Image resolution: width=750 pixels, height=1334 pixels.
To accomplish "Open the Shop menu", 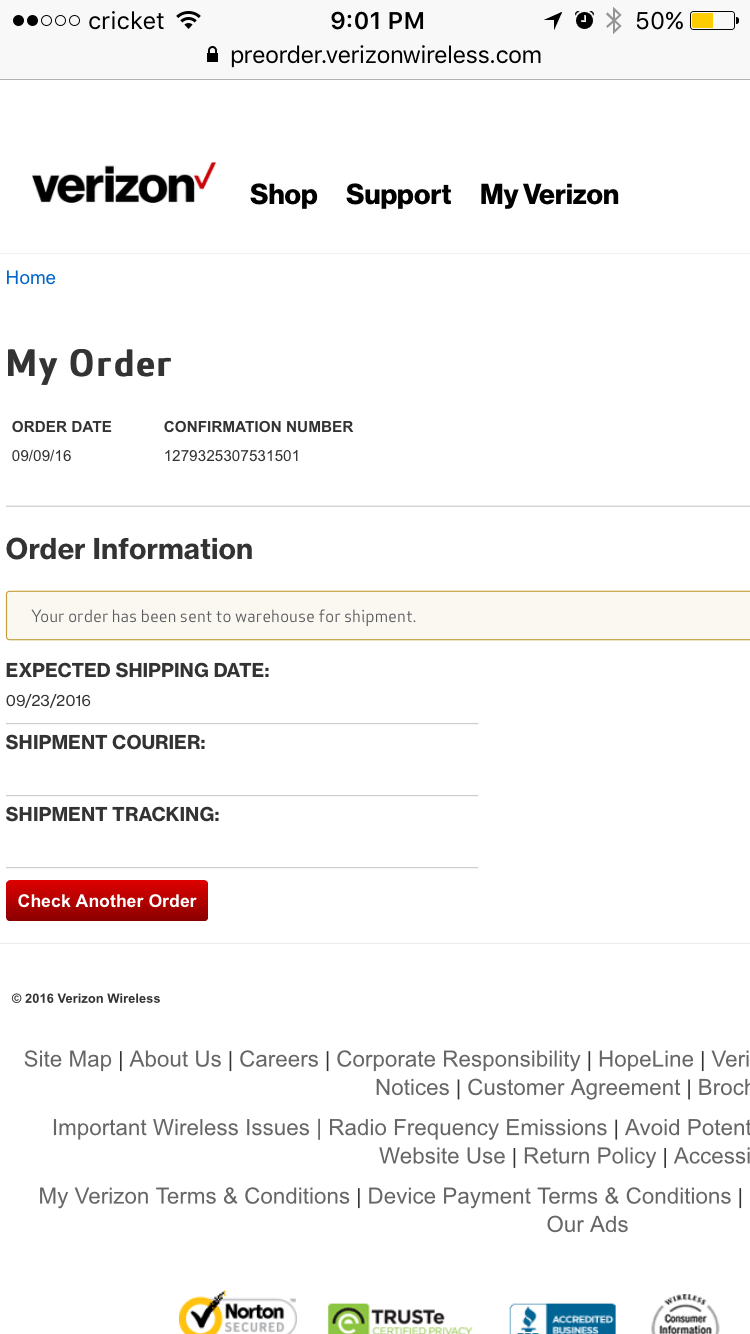I will (284, 194).
